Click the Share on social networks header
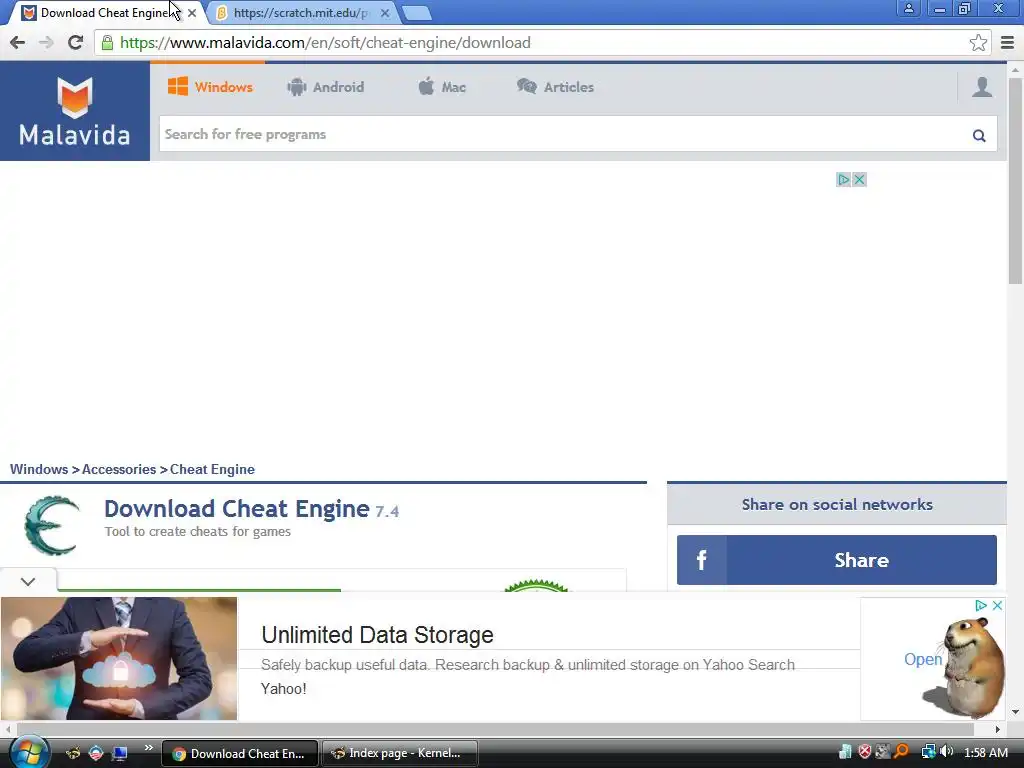The image size is (1024, 768). point(837,504)
